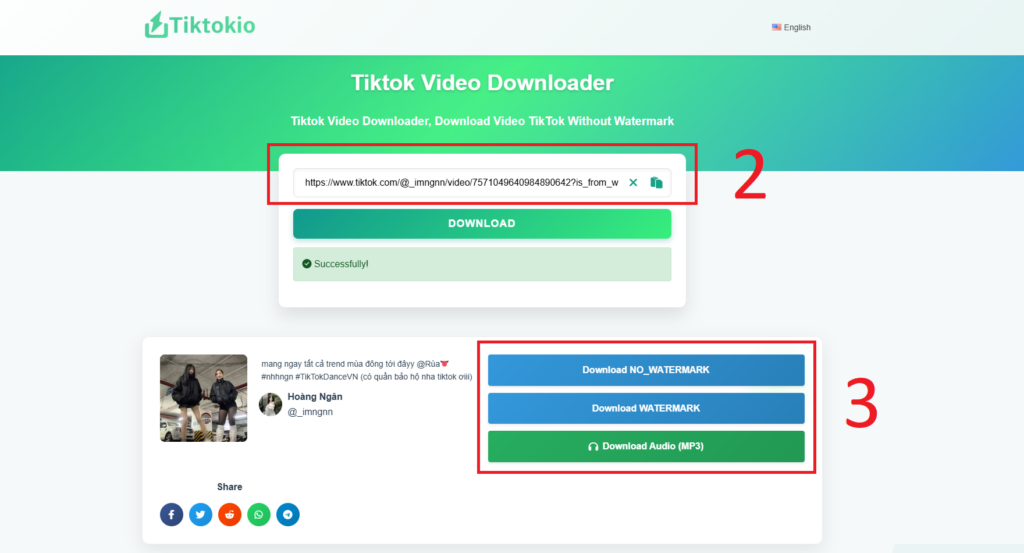
Task: Click the checkmark icon beside Successfully
Action: tap(306, 264)
